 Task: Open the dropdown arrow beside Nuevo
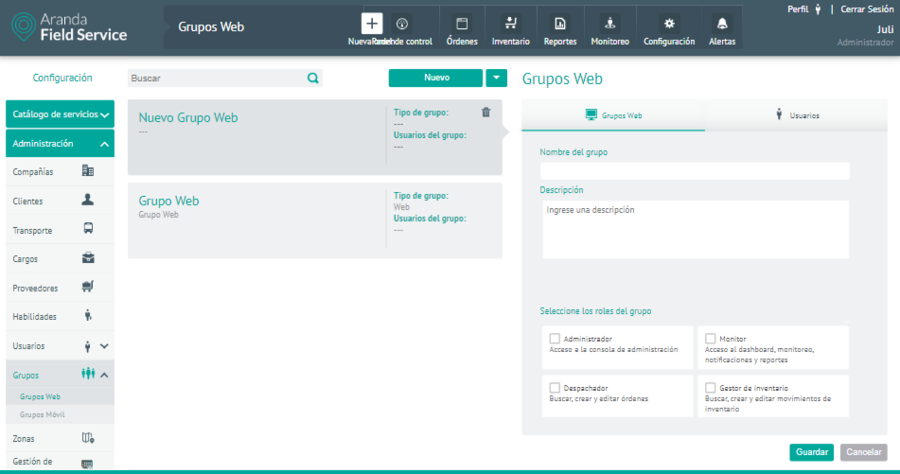click(496, 78)
